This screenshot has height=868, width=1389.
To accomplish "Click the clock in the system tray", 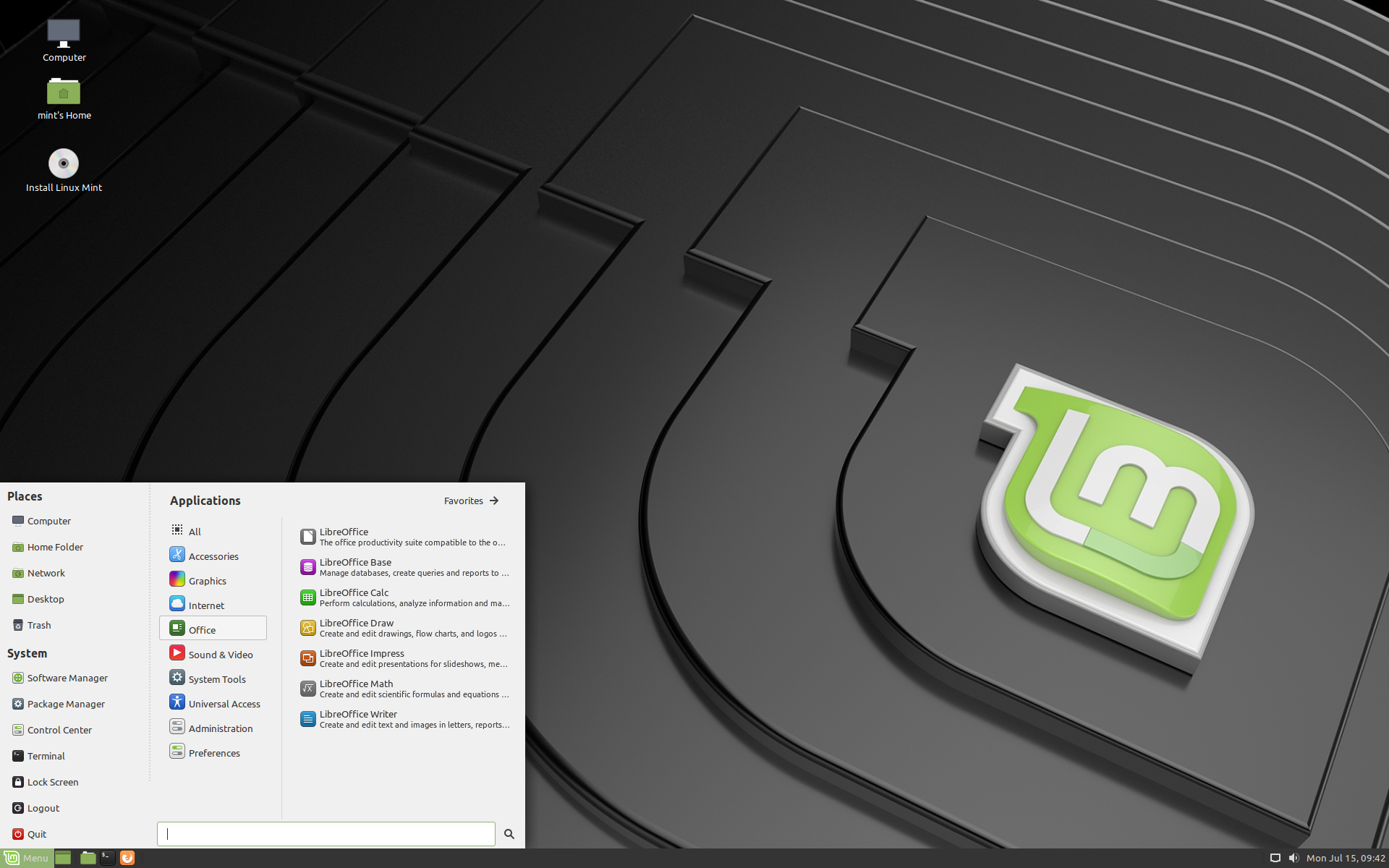I will tap(1346, 858).
